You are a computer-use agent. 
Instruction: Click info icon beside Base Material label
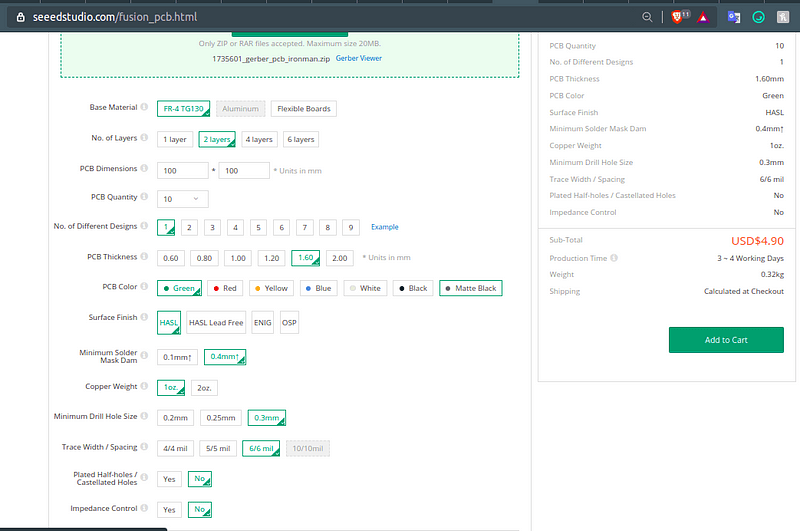pyautogui.click(x=144, y=108)
